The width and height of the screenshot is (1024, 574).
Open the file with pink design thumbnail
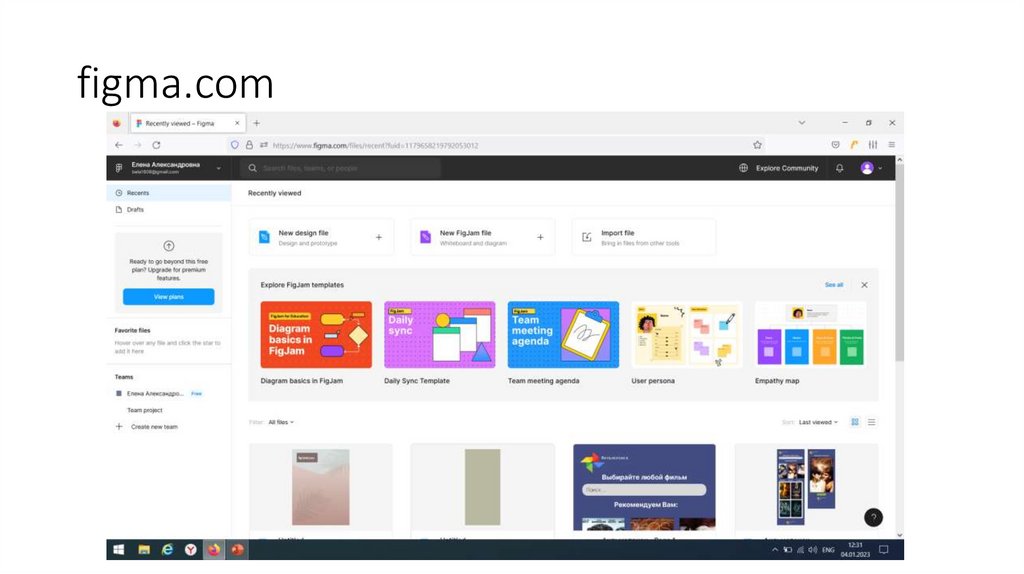[x=321, y=487]
